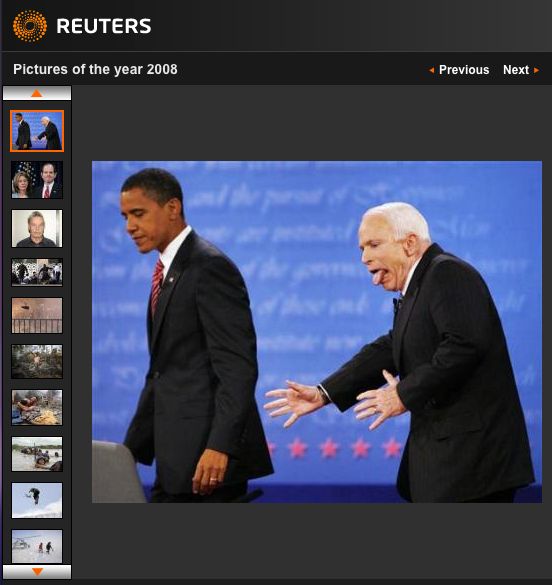Image resolution: width=552 pixels, height=585 pixels.
Task: Select the thumbnail showing a railing and wall
Action: click(x=37, y=315)
